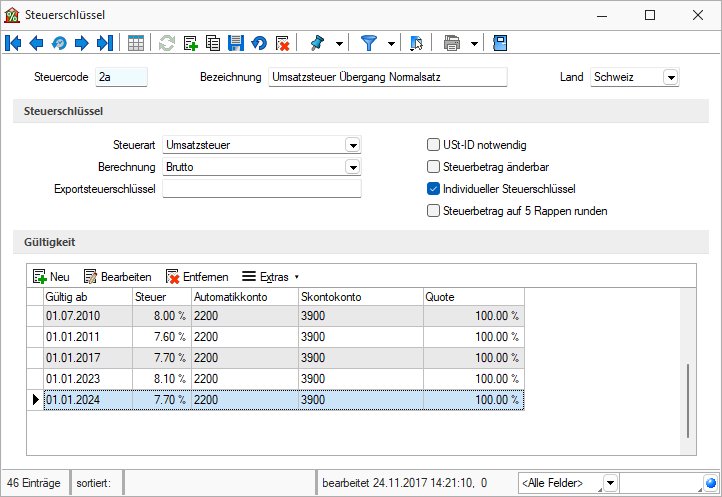Image resolution: width=722 pixels, height=497 pixels.
Task: Click the funnel filter icon
Action: pyautogui.click(x=369, y=43)
